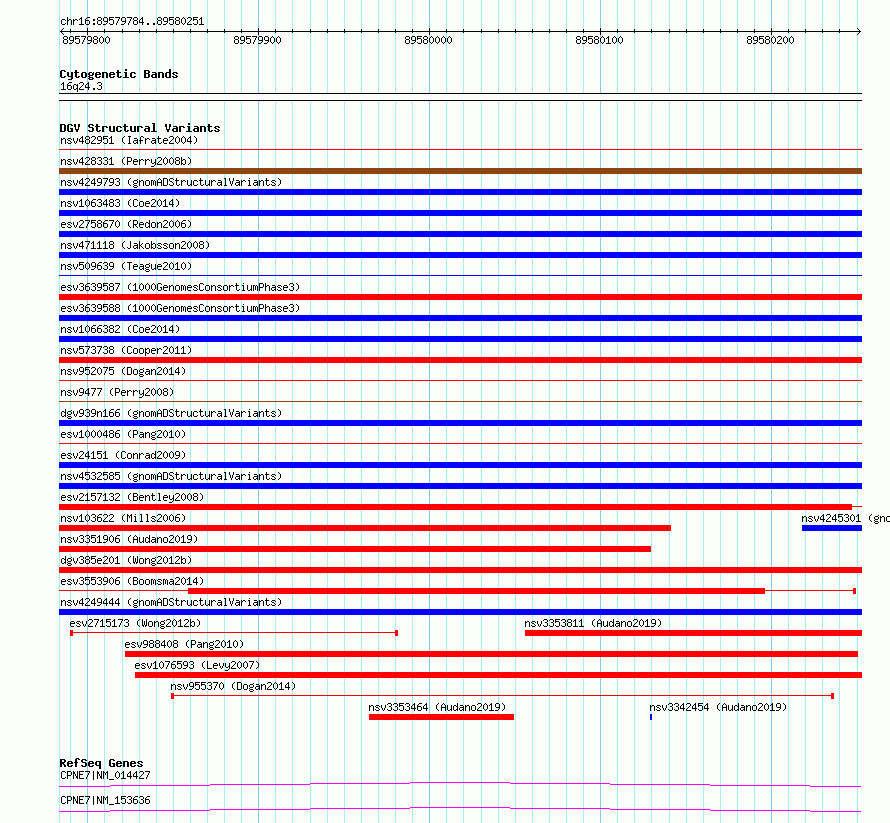Select the esv2715173 (Wong2012b) label
This screenshot has height=823, width=890.
[x=135, y=623]
